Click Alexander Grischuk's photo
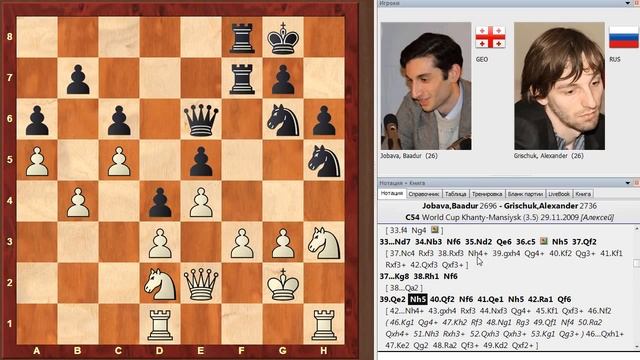This screenshot has height=360, width=640. coord(560,86)
